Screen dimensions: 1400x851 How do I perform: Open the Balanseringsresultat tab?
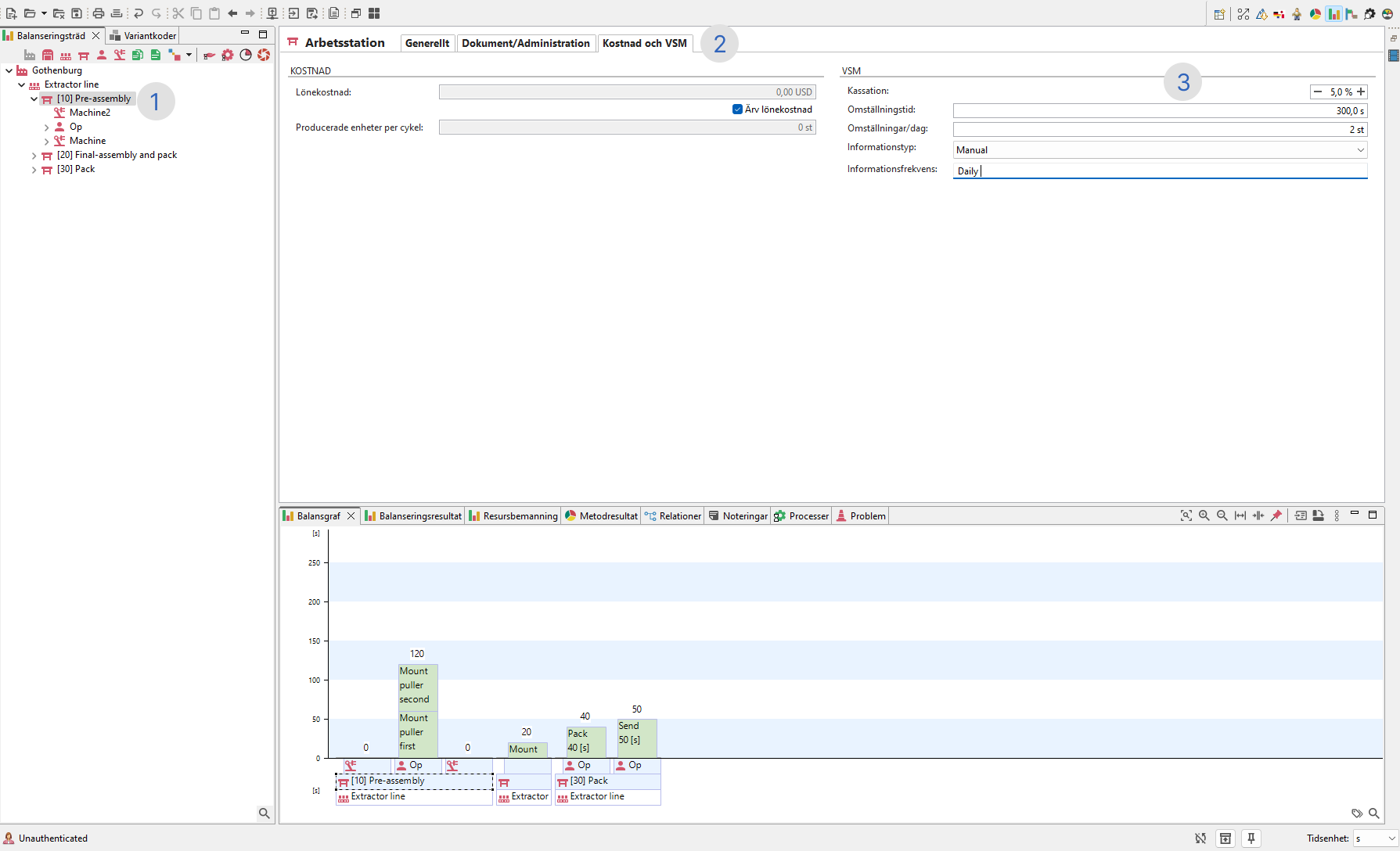(413, 516)
